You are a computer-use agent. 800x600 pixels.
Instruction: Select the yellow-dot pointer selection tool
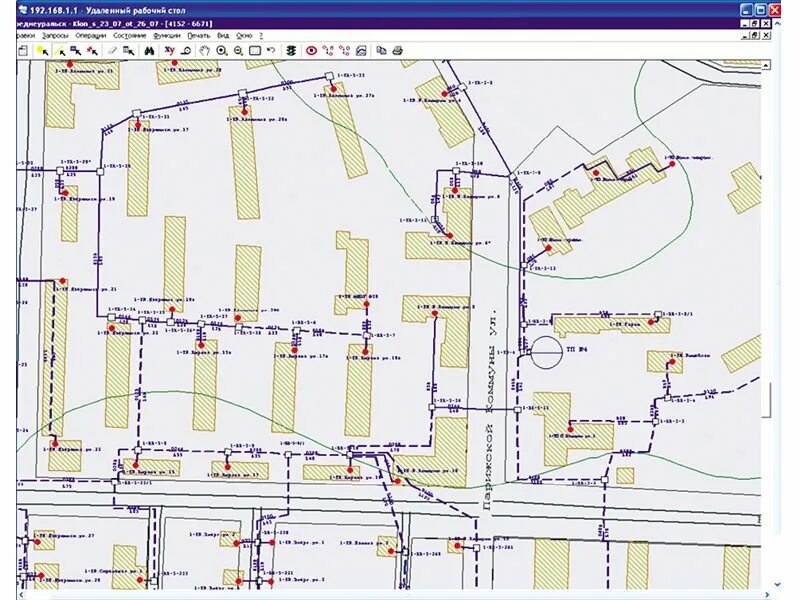pos(42,51)
